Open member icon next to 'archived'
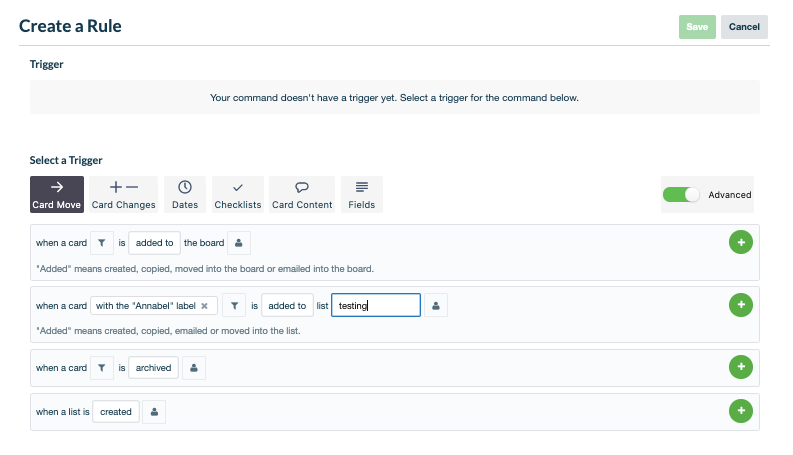Screen dimensions: 793x455 coord(194,368)
